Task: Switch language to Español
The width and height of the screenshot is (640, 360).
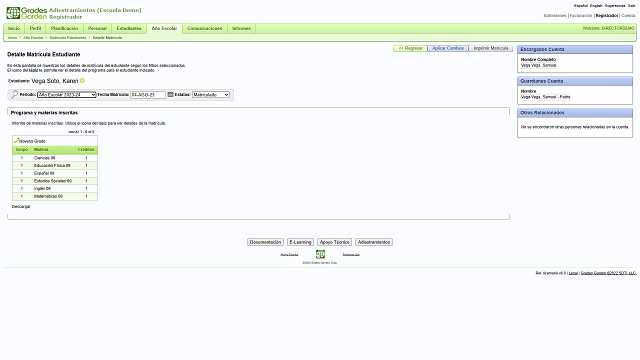Action: [x=581, y=6]
